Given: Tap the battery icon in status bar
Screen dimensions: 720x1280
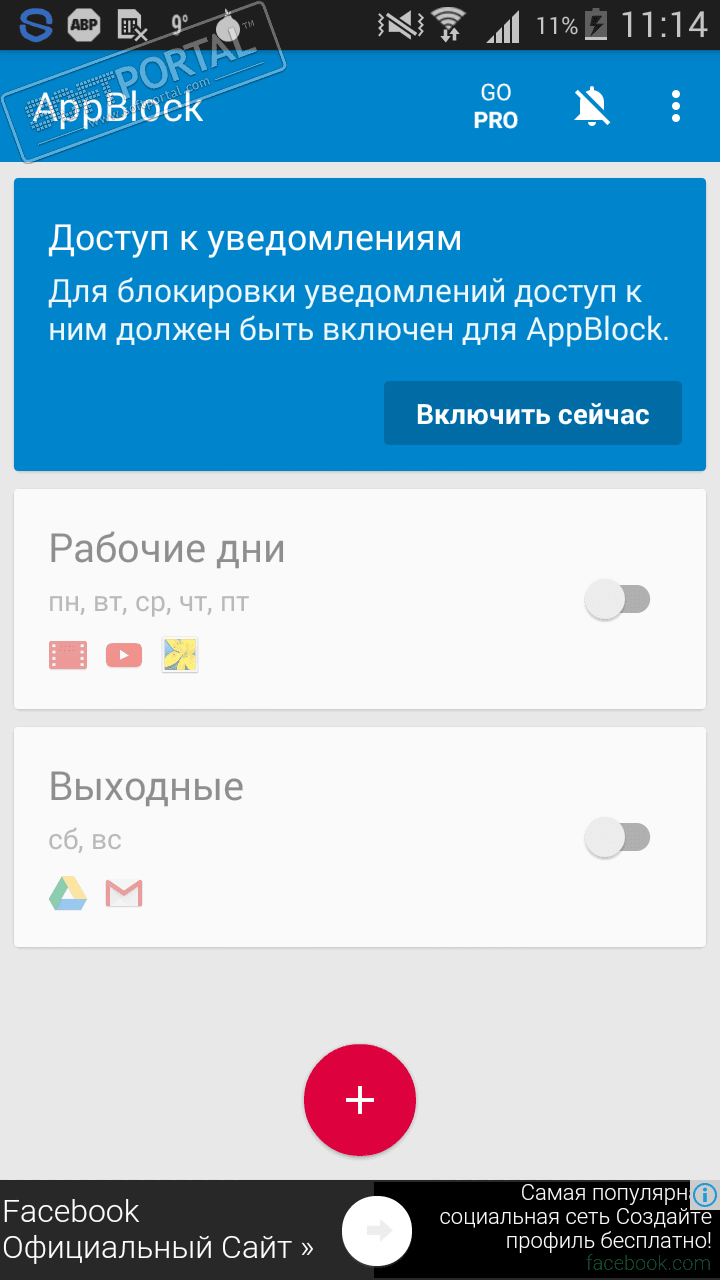Looking at the screenshot, I should tap(596, 24).
